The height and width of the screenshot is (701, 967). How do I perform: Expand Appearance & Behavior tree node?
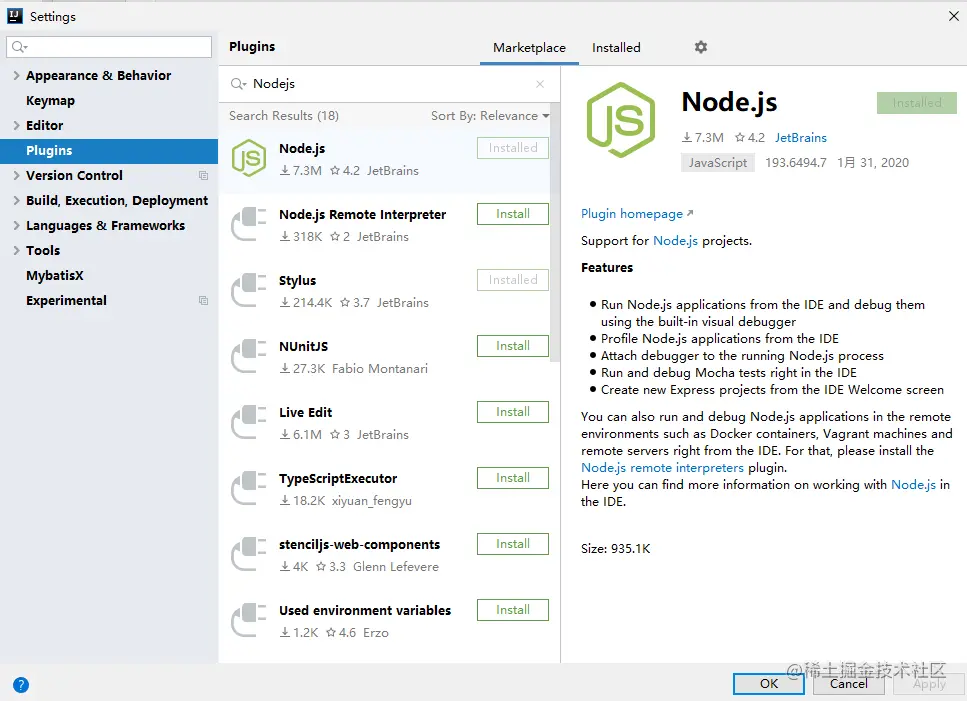tap(17, 75)
